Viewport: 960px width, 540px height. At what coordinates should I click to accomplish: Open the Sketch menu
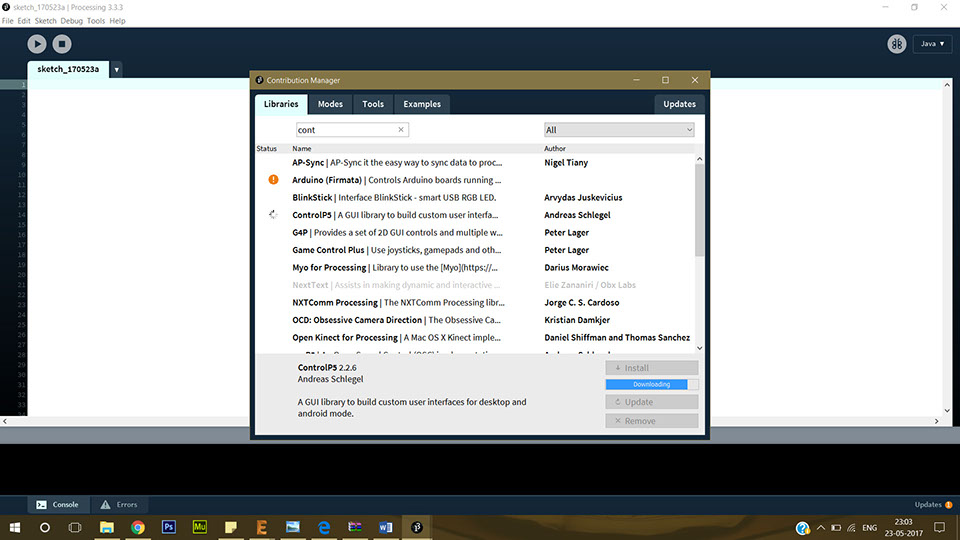pyautogui.click(x=45, y=21)
